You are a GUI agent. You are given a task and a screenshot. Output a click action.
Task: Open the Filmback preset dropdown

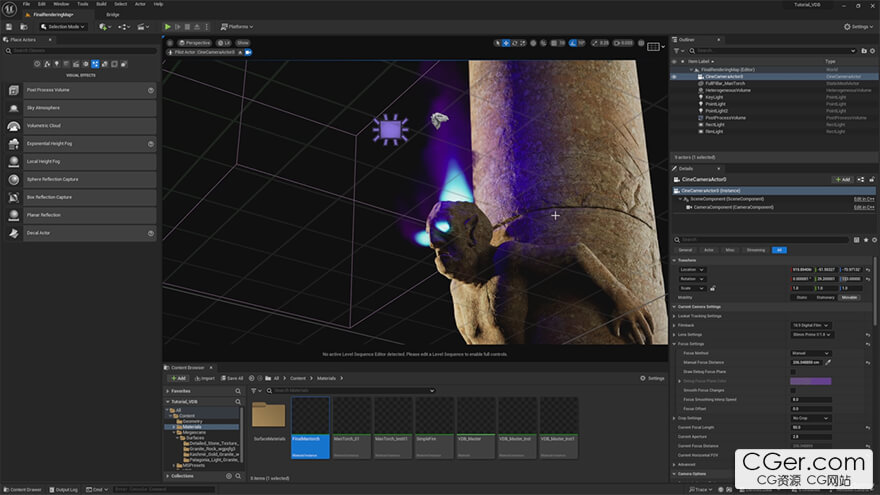(810, 326)
